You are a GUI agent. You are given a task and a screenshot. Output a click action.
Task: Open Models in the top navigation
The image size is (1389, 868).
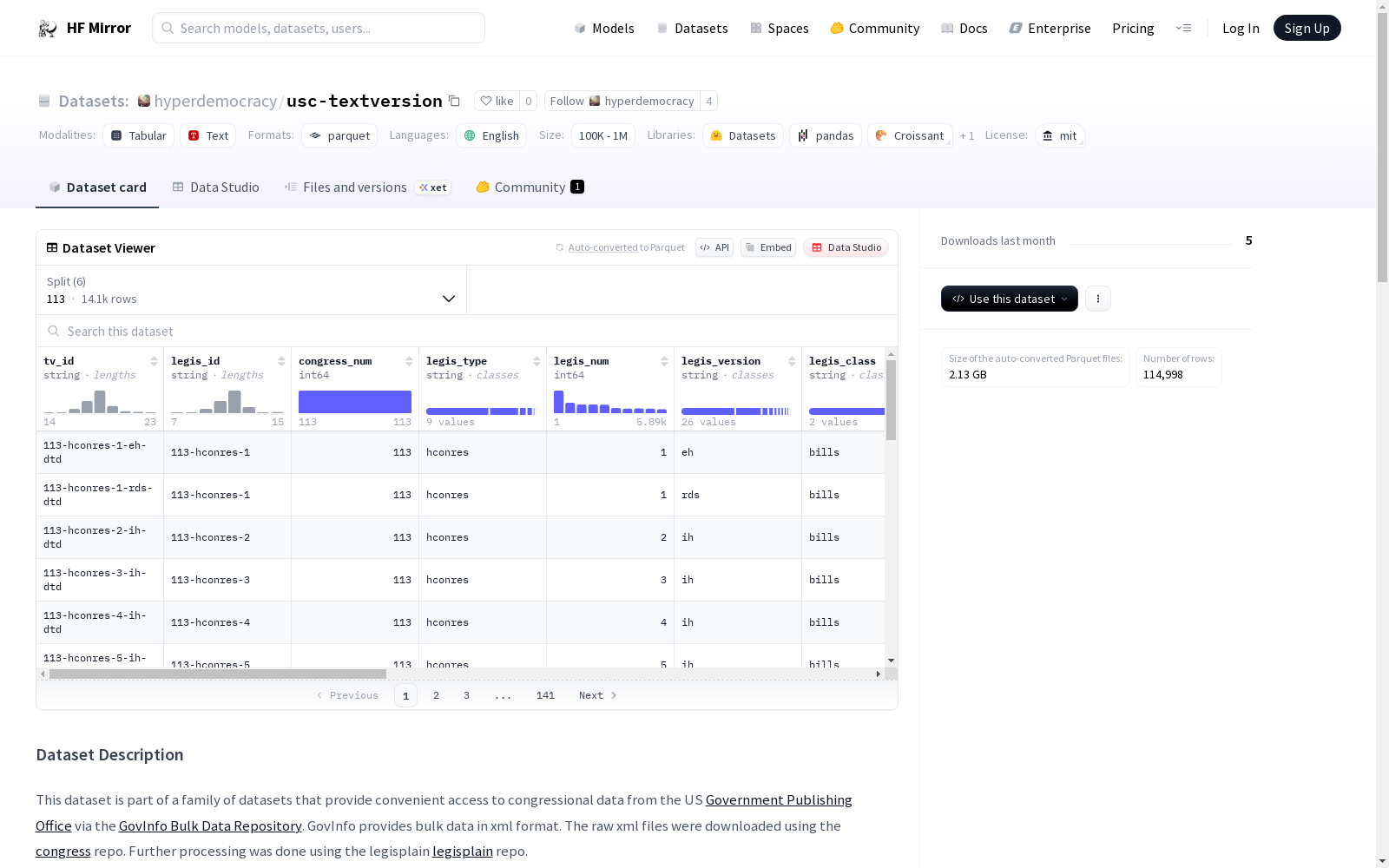pyautogui.click(x=604, y=28)
